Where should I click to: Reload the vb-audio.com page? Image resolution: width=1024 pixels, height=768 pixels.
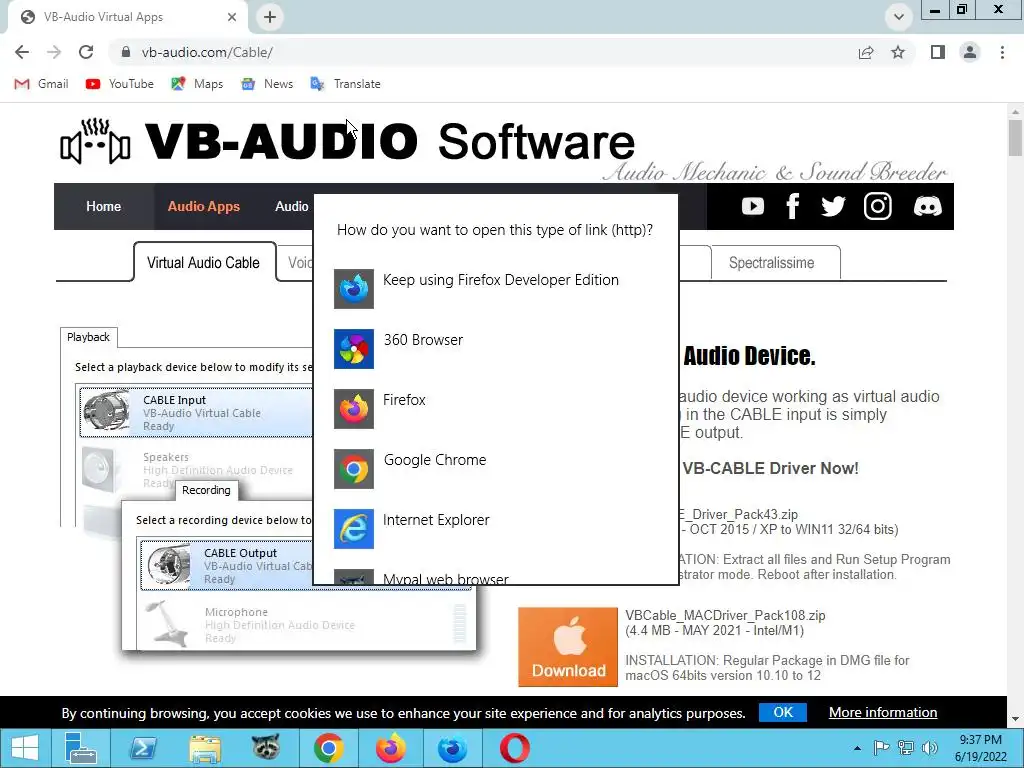coord(86,52)
